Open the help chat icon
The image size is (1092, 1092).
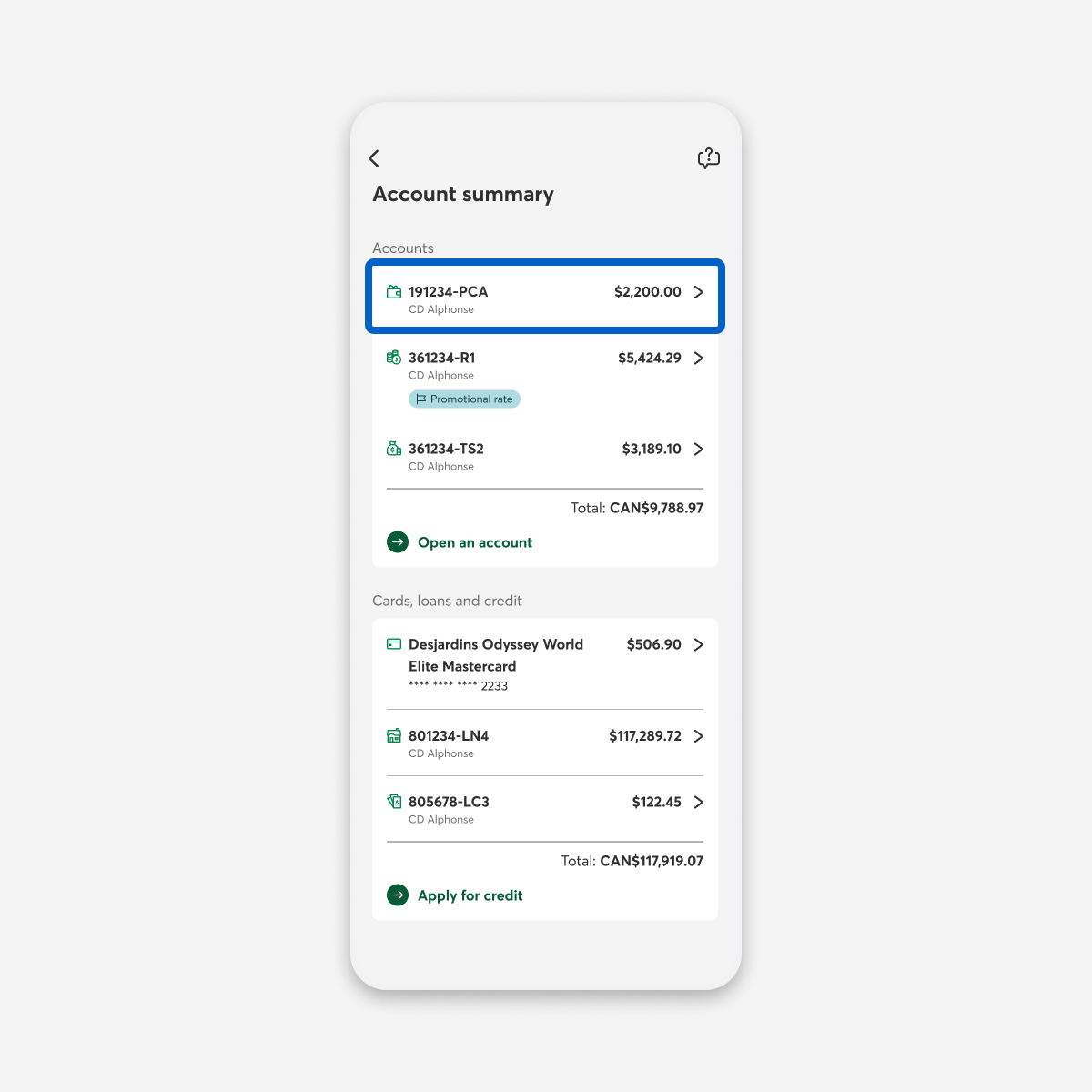(709, 158)
